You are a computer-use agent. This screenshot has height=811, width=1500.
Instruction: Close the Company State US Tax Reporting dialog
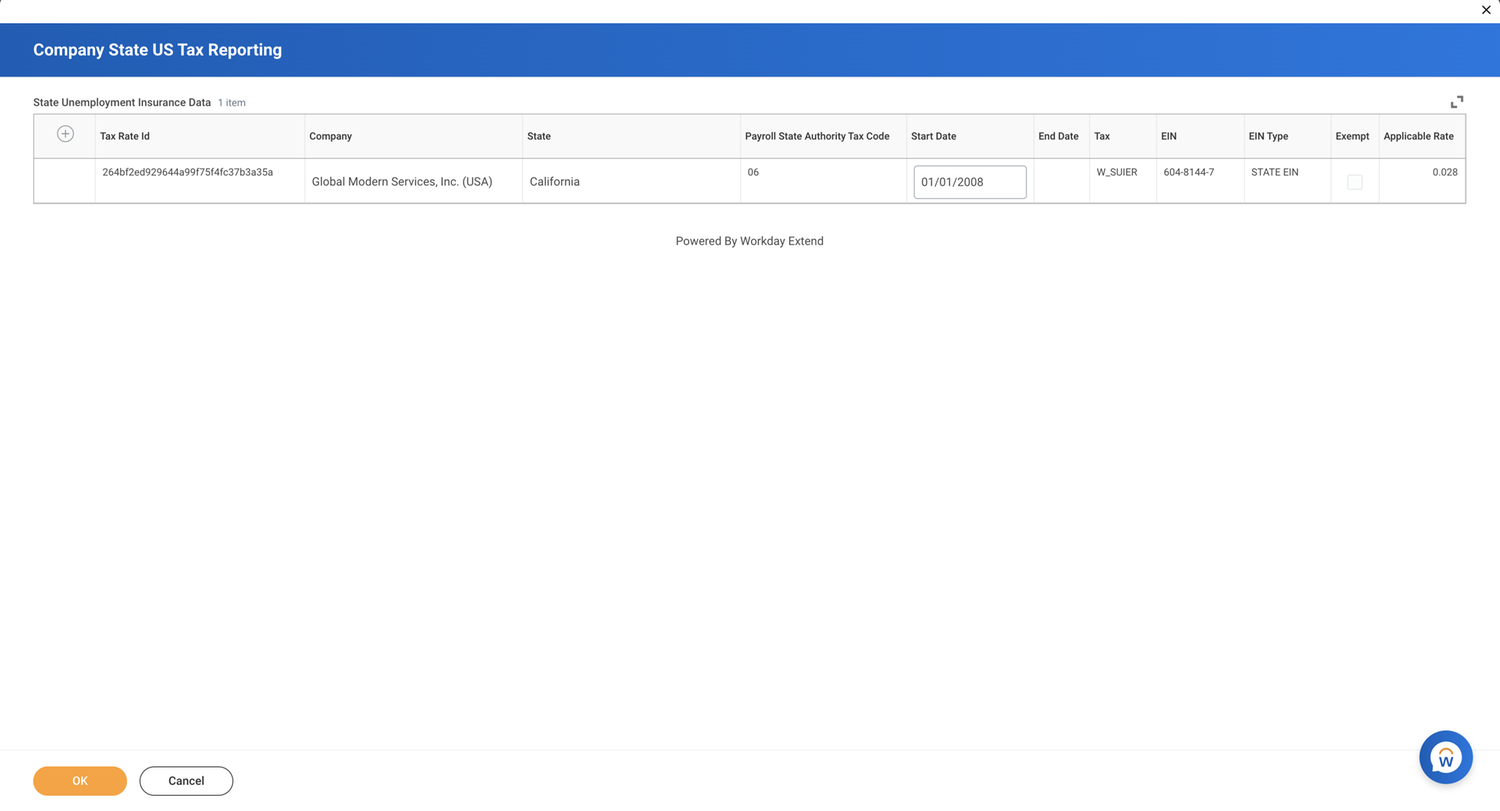tap(1486, 10)
